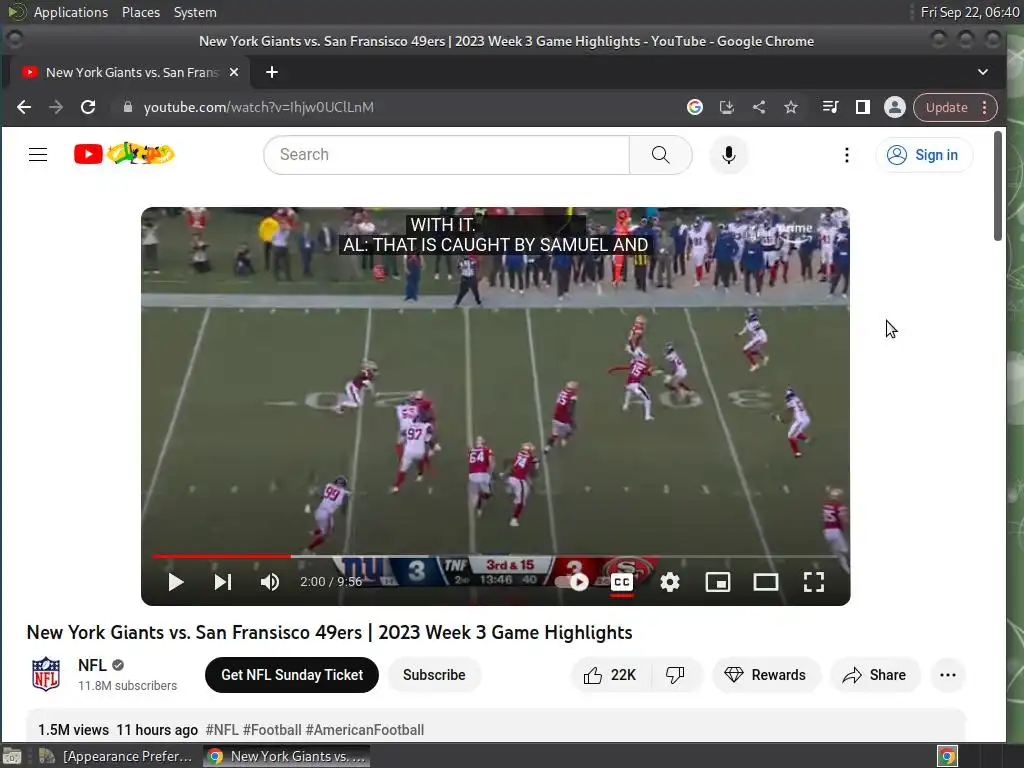Open video settings gear icon

coord(669,582)
